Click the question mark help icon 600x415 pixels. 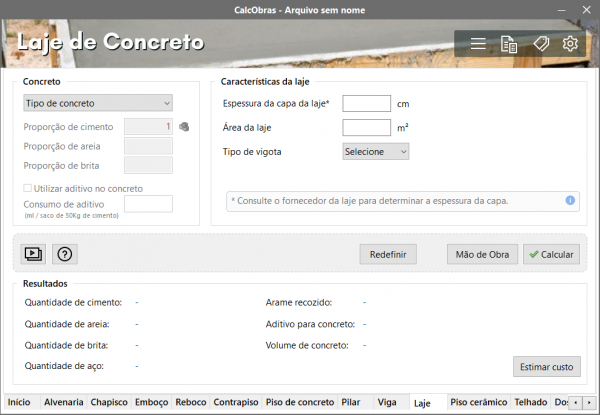pos(65,254)
